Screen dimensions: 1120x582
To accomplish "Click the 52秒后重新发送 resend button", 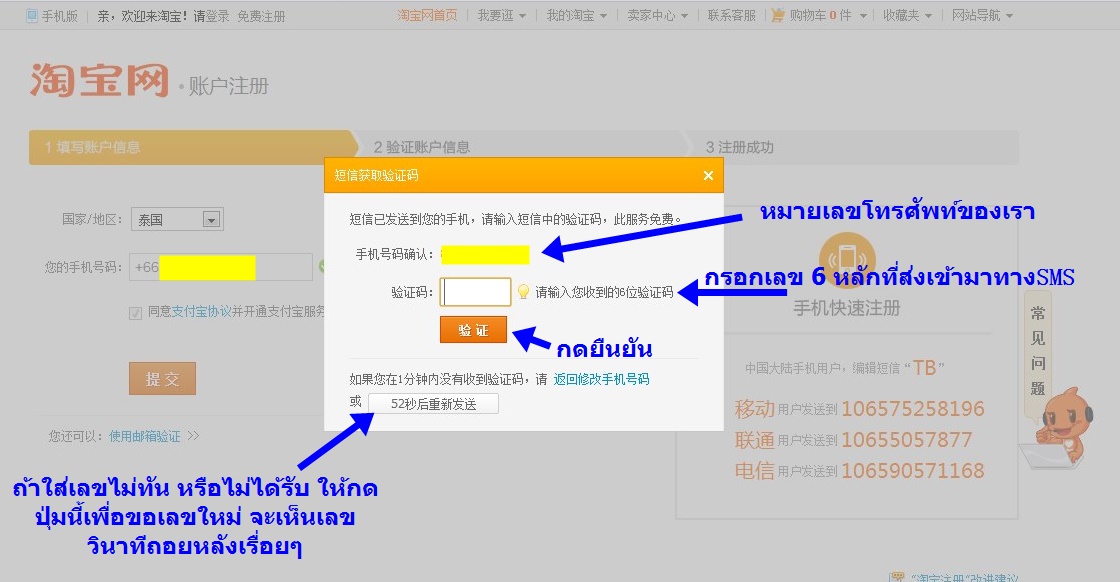I will (434, 404).
